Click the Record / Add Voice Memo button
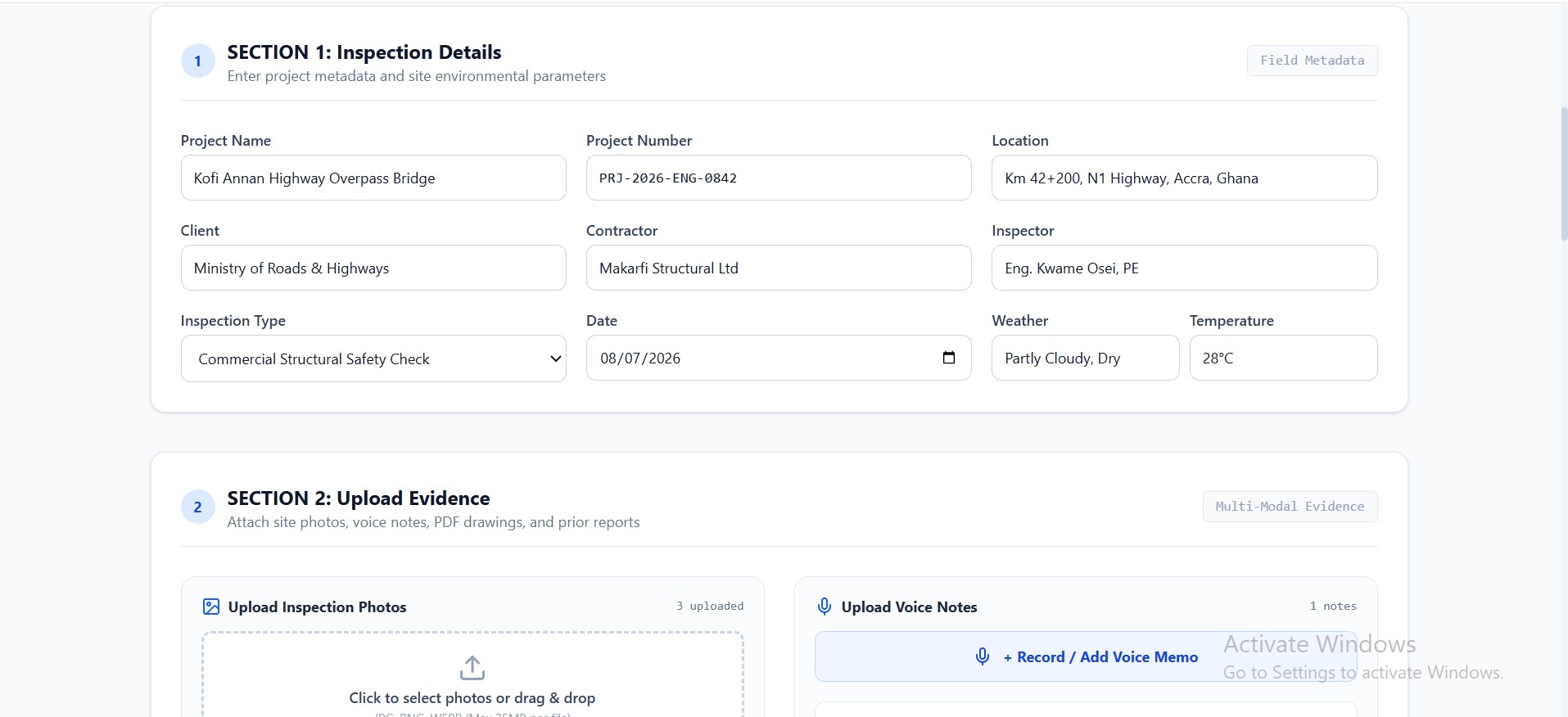The height and width of the screenshot is (717, 1568). click(x=1086, y=656)
